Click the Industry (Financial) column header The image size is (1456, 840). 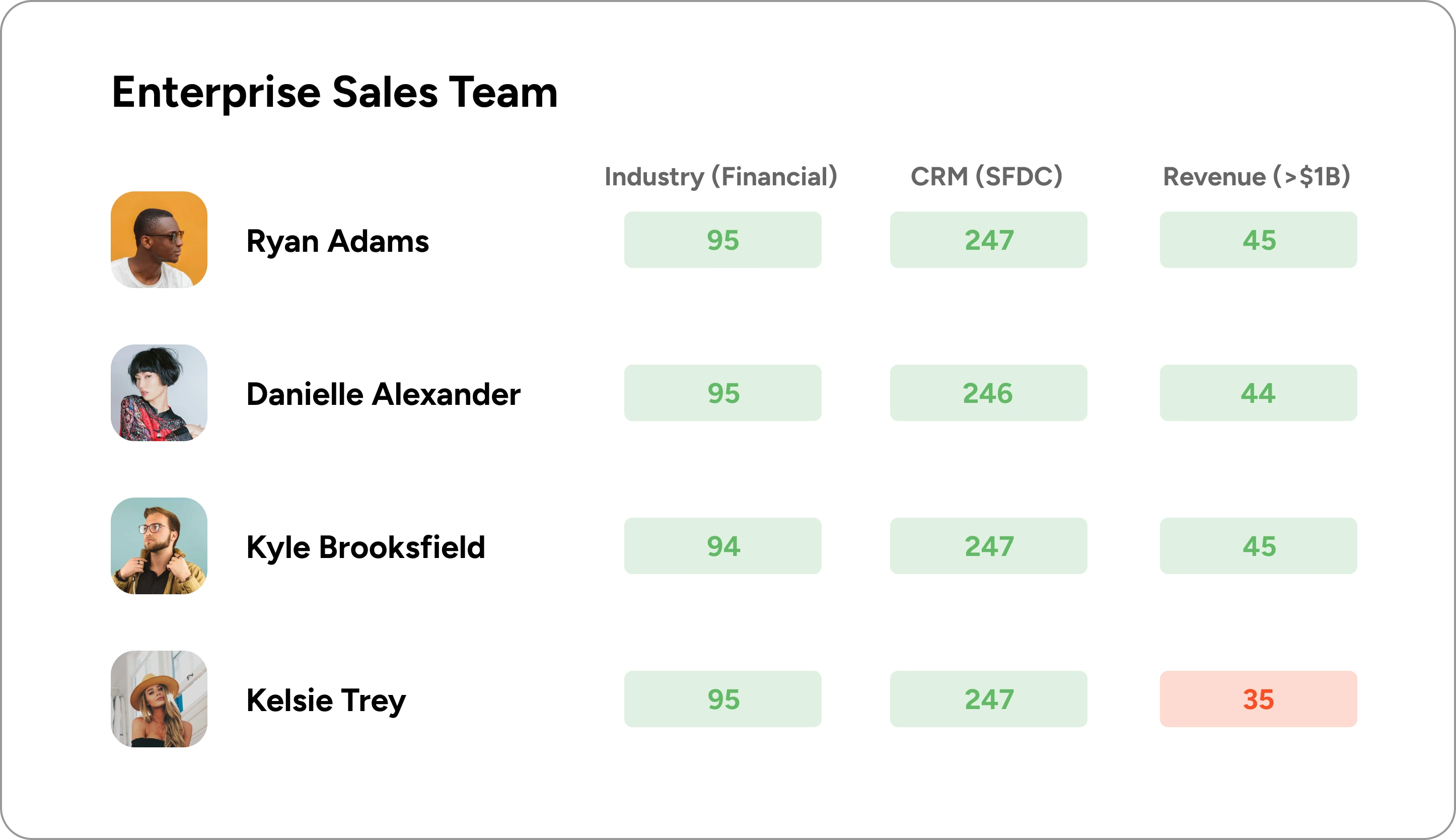(x=721, y=177)
